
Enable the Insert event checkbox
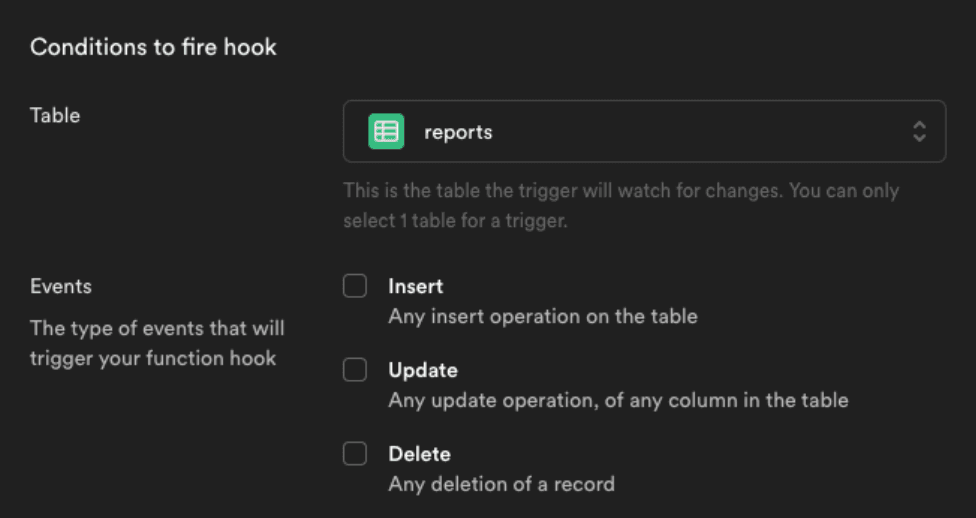[x=355, y=287]
